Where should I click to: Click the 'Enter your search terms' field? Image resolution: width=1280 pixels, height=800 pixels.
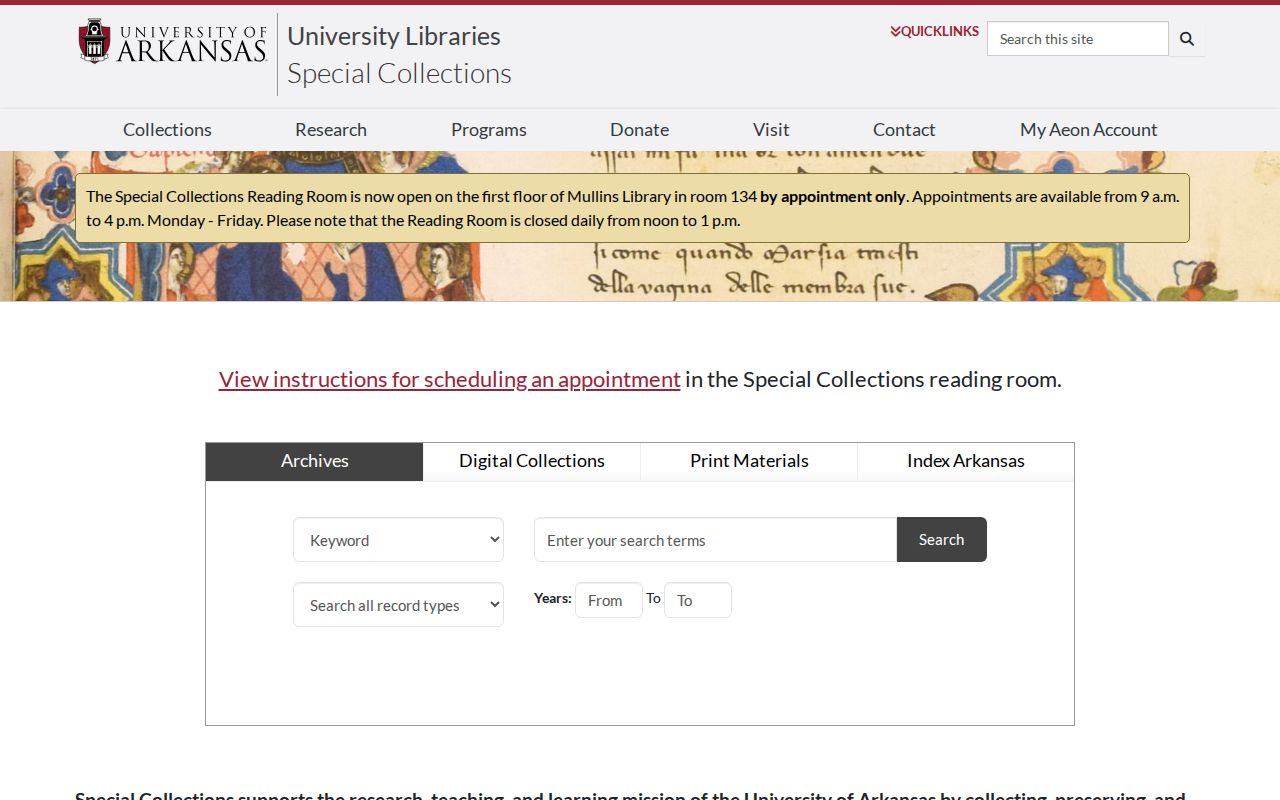[x=715, y=540]
